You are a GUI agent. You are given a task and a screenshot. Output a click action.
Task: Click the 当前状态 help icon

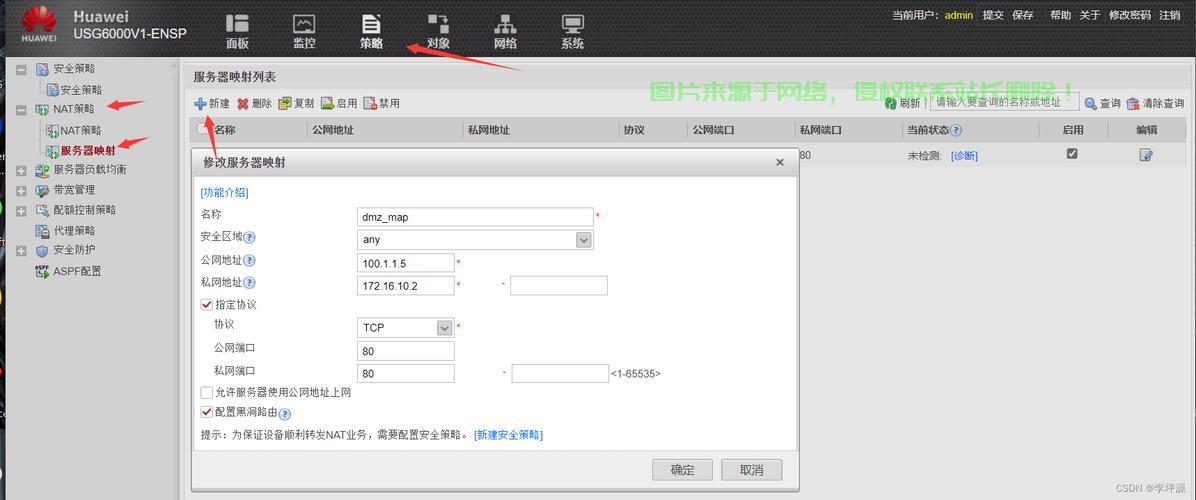click(956, 130)
